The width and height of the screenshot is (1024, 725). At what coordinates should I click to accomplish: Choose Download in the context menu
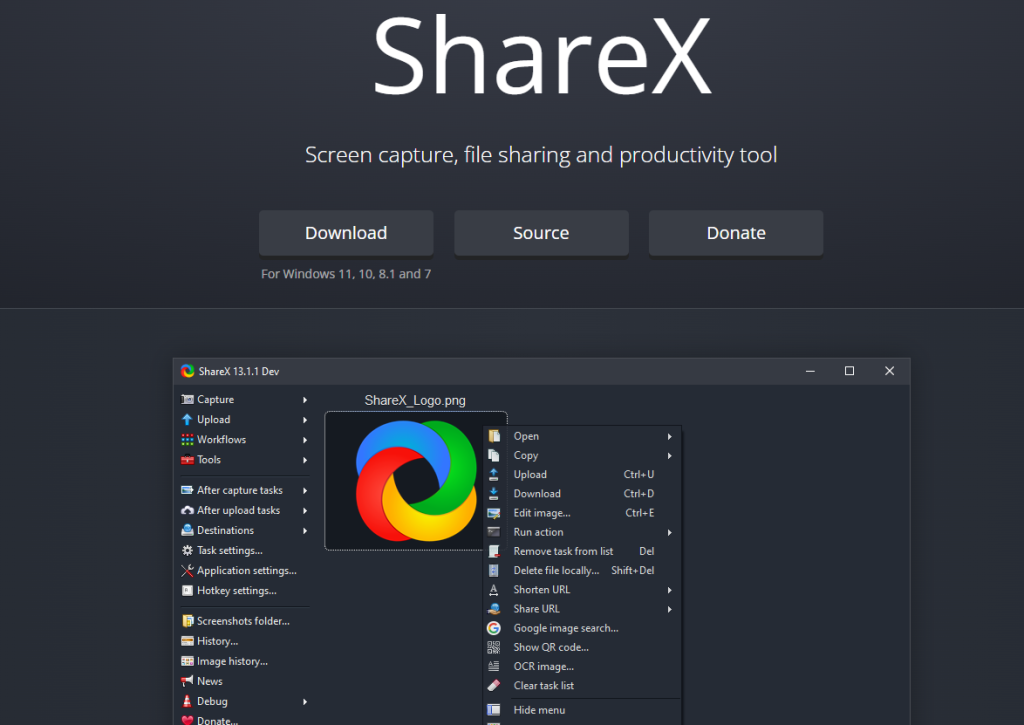pos(582,494)
